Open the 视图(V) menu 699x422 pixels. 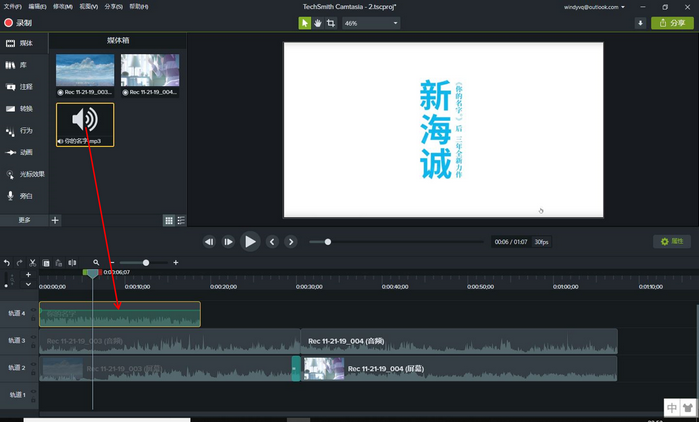(89, 7)
